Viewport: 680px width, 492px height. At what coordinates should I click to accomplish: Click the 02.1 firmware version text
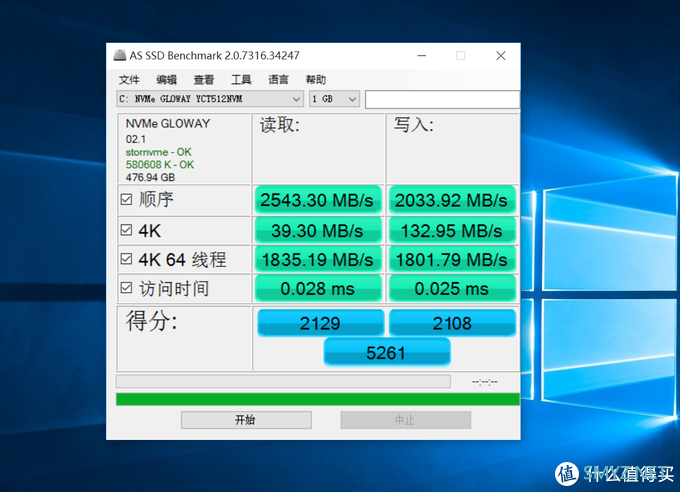pos(136,139)
